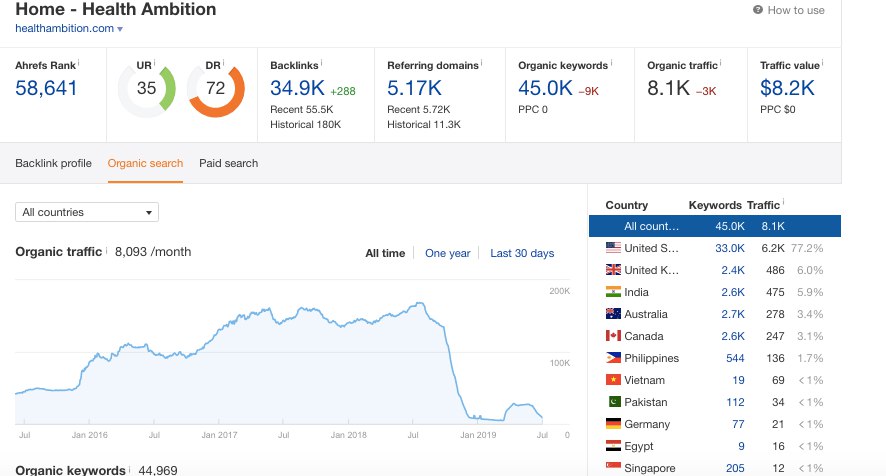This screenshot has width=886, height=476.
Task: Click the Australia flag icon
Action: (613, 314)
